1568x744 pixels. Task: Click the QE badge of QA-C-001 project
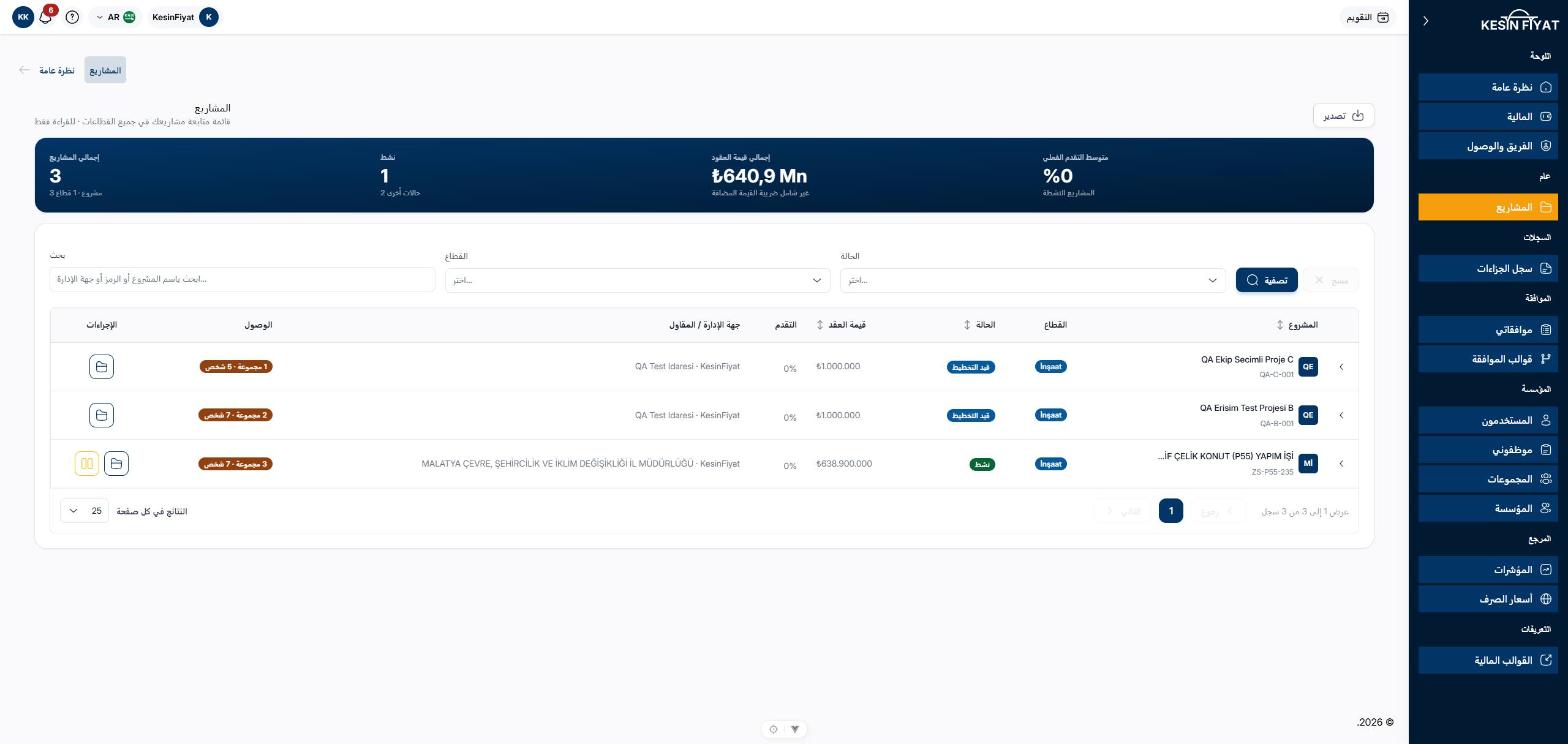point(1308,367)
